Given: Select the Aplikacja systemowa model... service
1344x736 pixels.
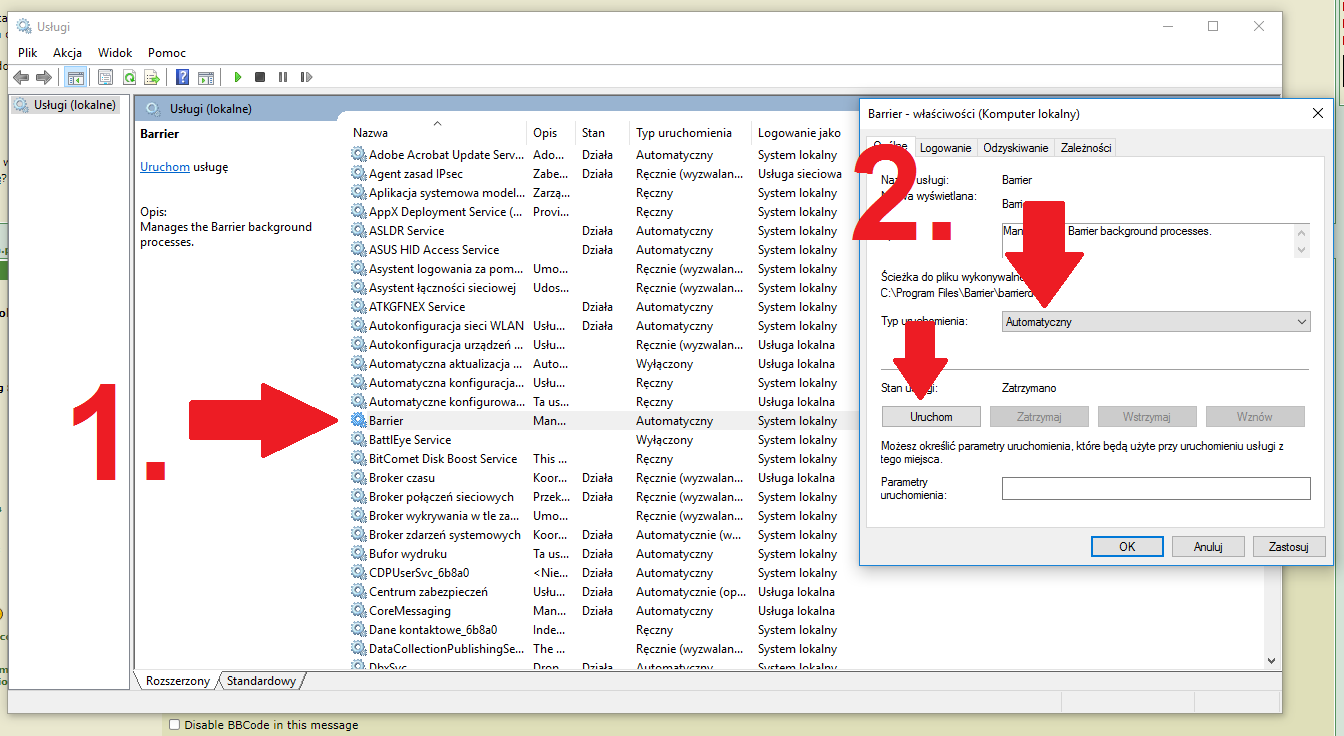Looking at the screenshot, I should pyautogui.click(x=447, y=193).
